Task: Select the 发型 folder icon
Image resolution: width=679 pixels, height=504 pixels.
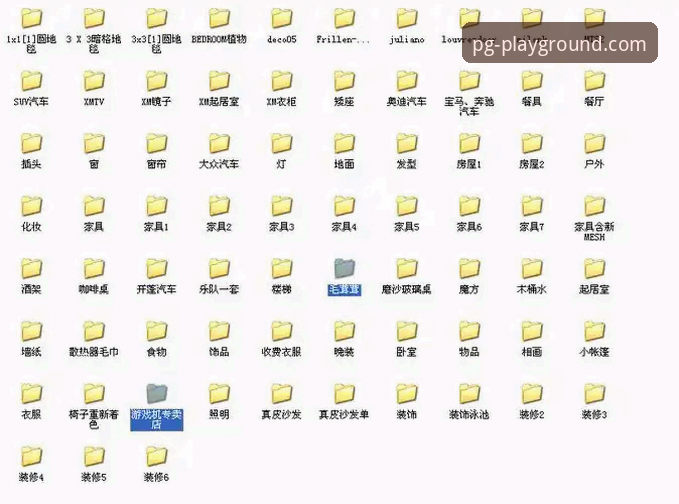Action: pos(407,143)
